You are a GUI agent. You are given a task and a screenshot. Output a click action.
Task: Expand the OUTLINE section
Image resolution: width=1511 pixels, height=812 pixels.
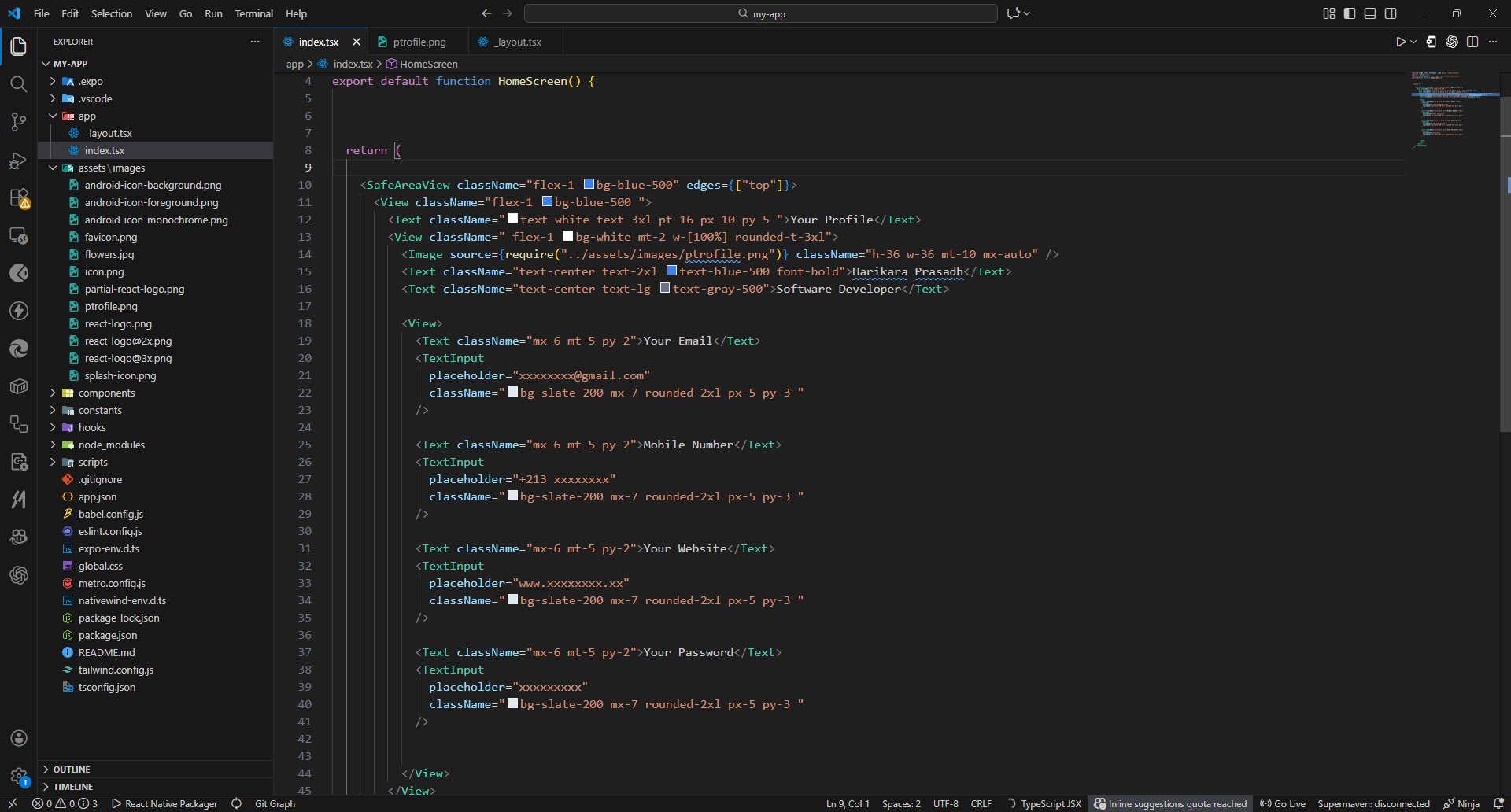coord(72,770)
